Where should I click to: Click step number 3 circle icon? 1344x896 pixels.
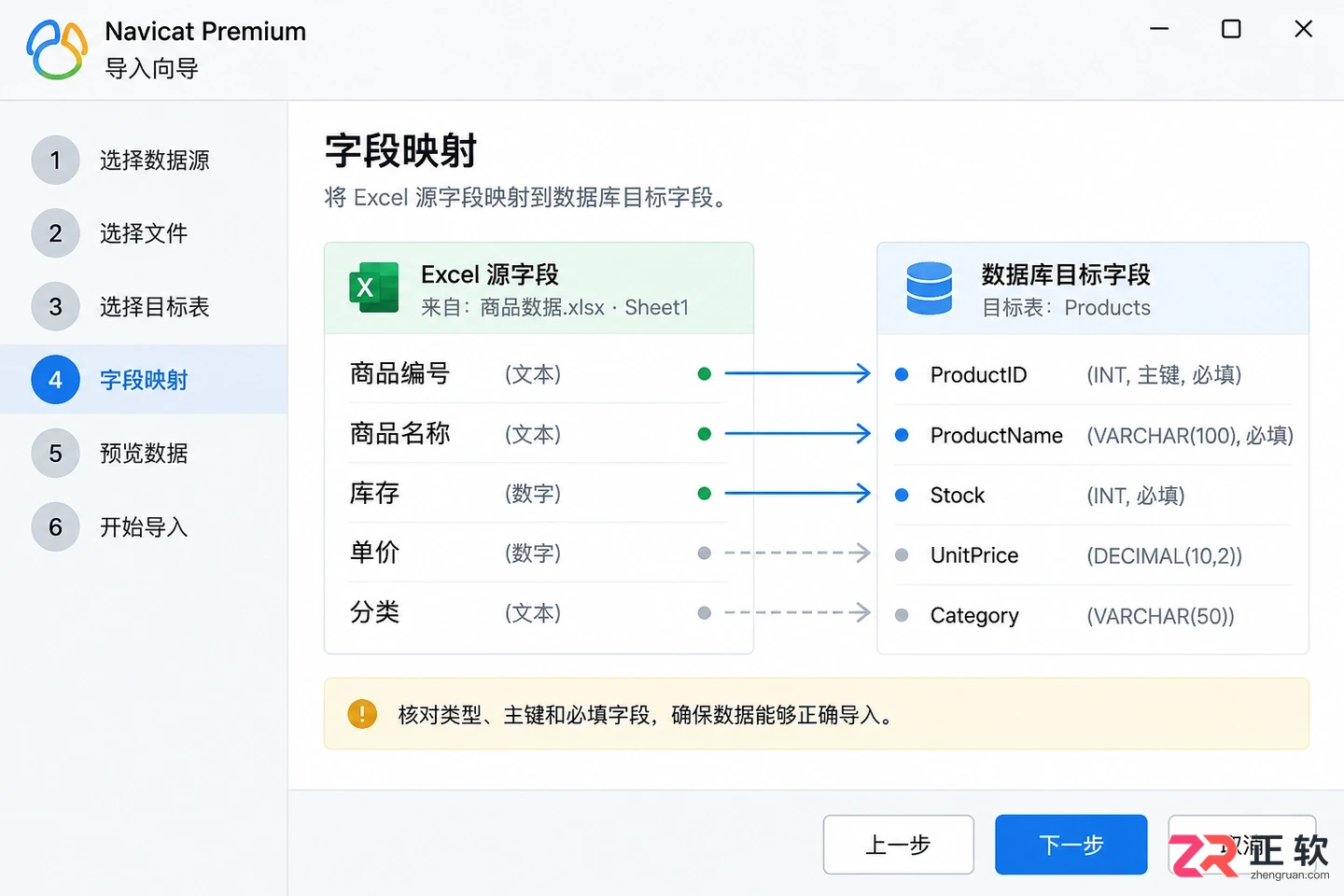[55, 307]
